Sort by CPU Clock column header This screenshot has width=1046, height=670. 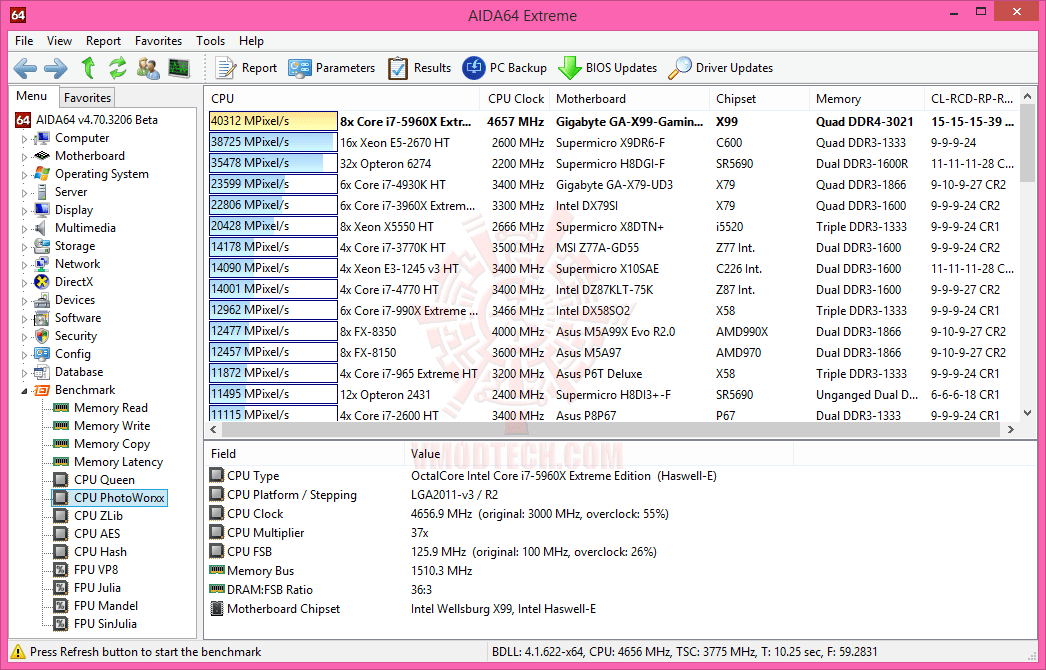coord(515,99)
